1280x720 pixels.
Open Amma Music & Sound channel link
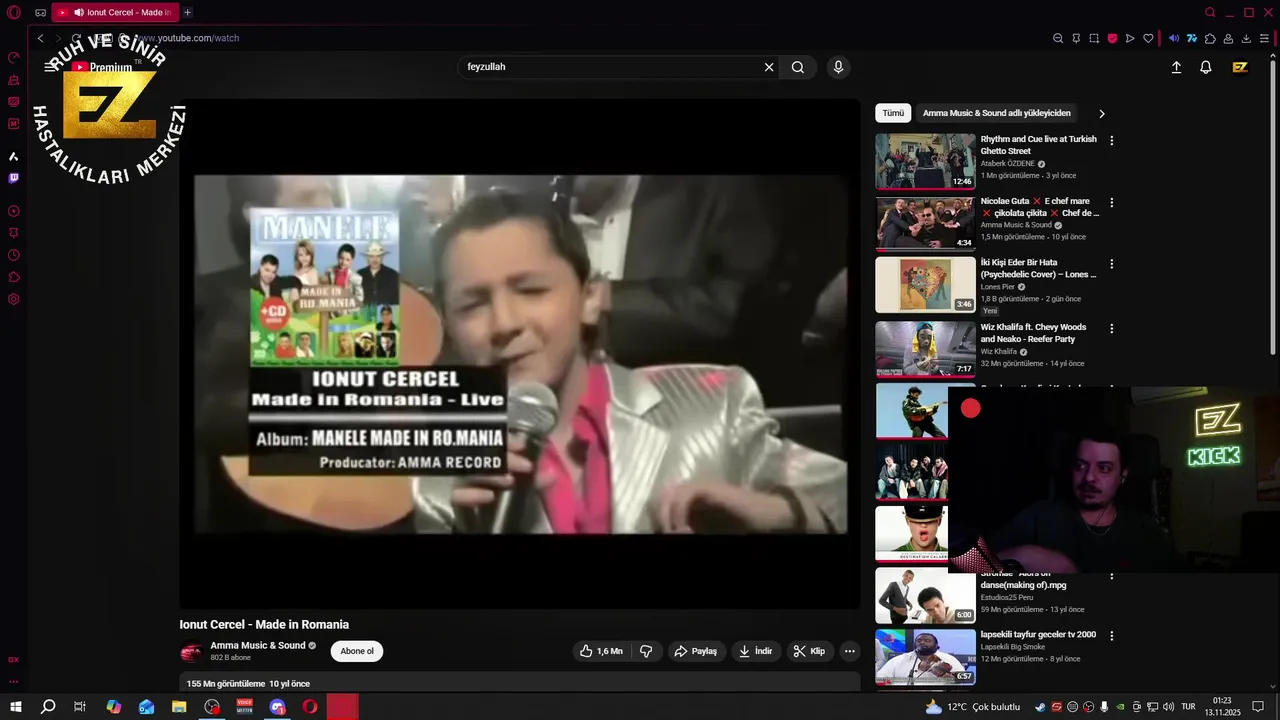(x=258, y=646)
